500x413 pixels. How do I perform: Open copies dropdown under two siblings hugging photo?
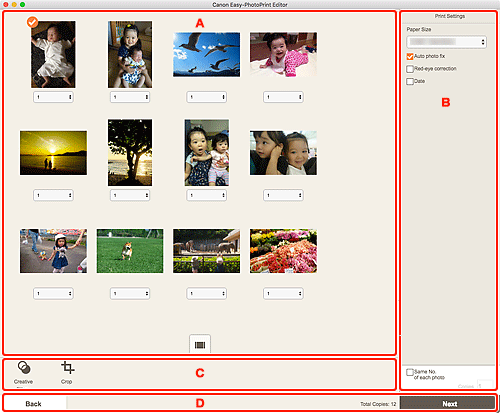click(x=130, y=97)
